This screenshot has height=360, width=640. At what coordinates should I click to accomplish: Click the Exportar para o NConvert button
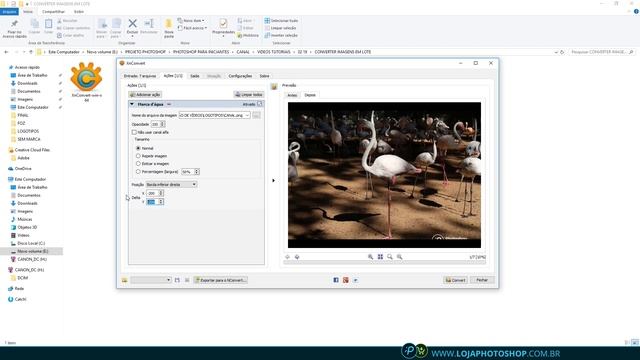click(x=220, y=280)
